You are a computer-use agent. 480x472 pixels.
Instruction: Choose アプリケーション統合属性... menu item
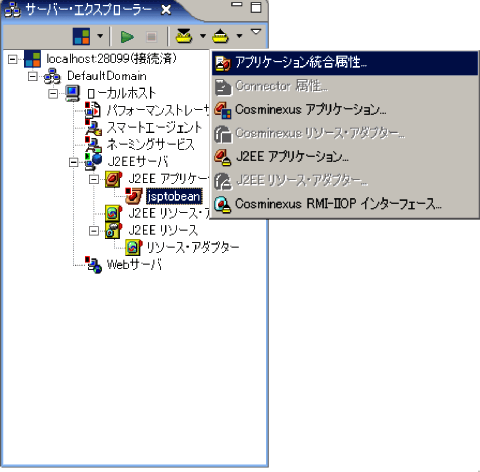345,63
